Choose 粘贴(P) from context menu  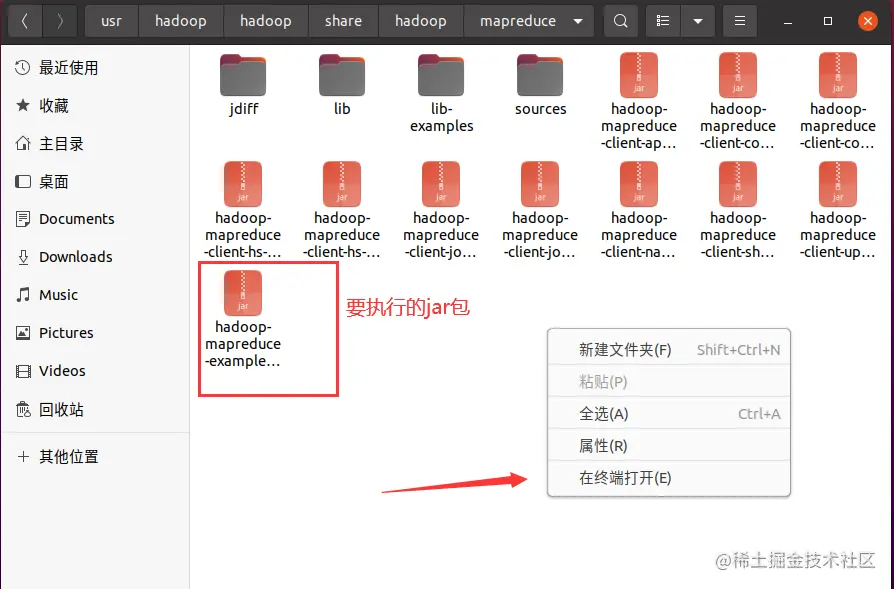(669, 381)
